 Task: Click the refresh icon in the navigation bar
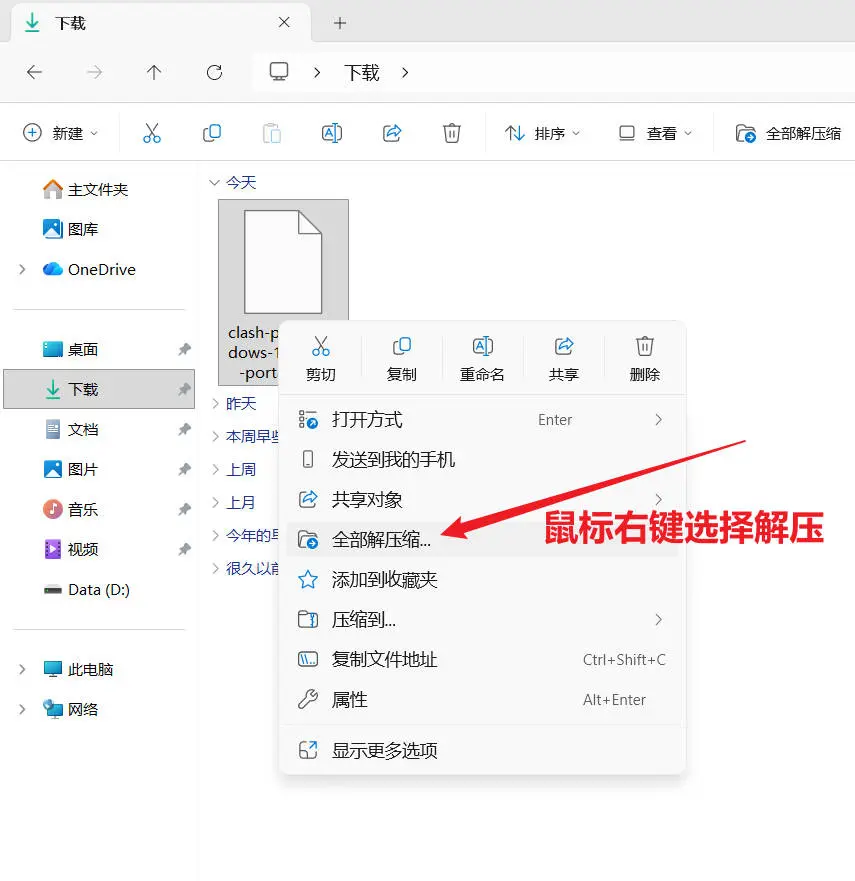point(214,72)
